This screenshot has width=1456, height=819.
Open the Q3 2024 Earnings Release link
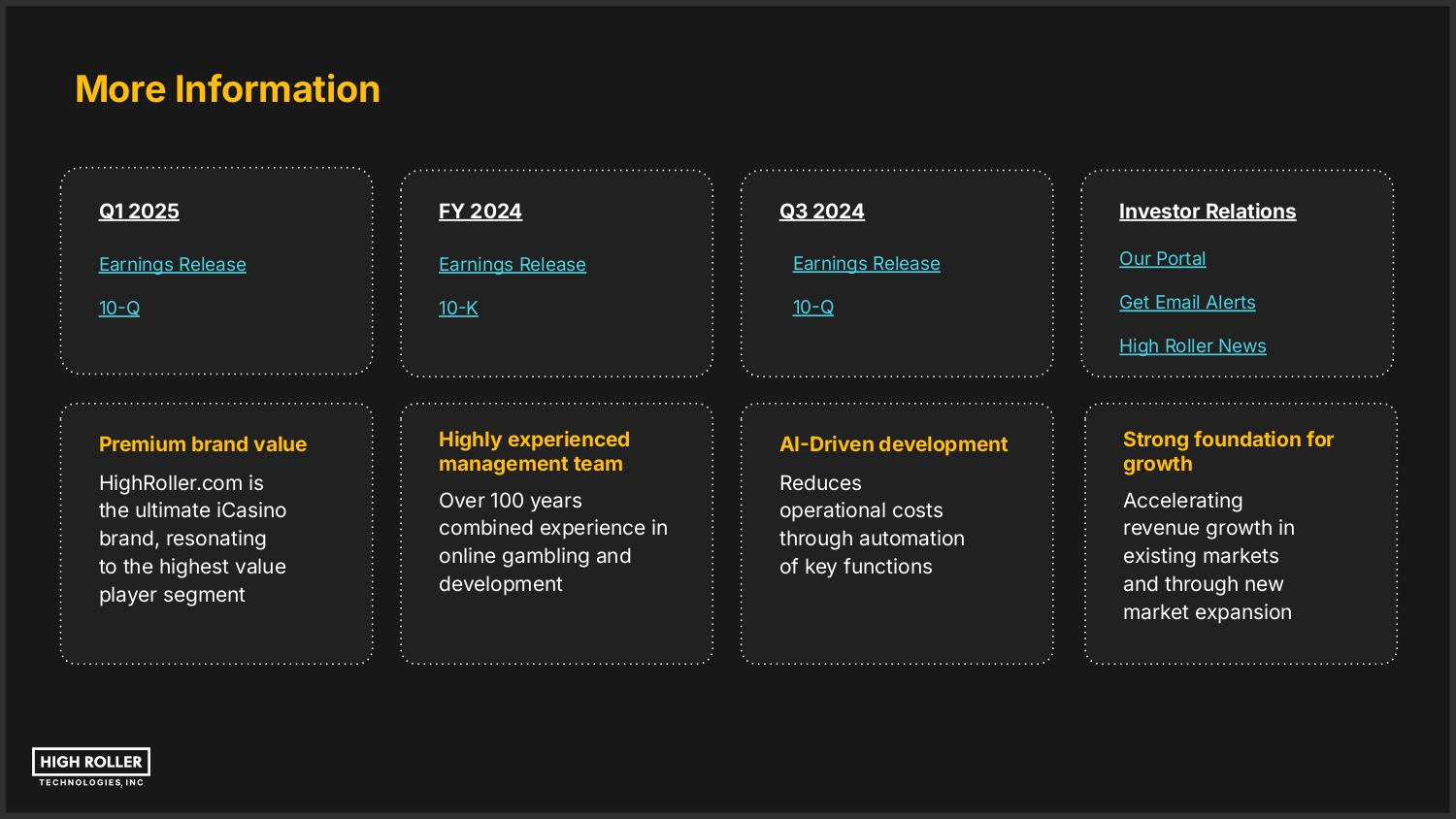(866, 264)
